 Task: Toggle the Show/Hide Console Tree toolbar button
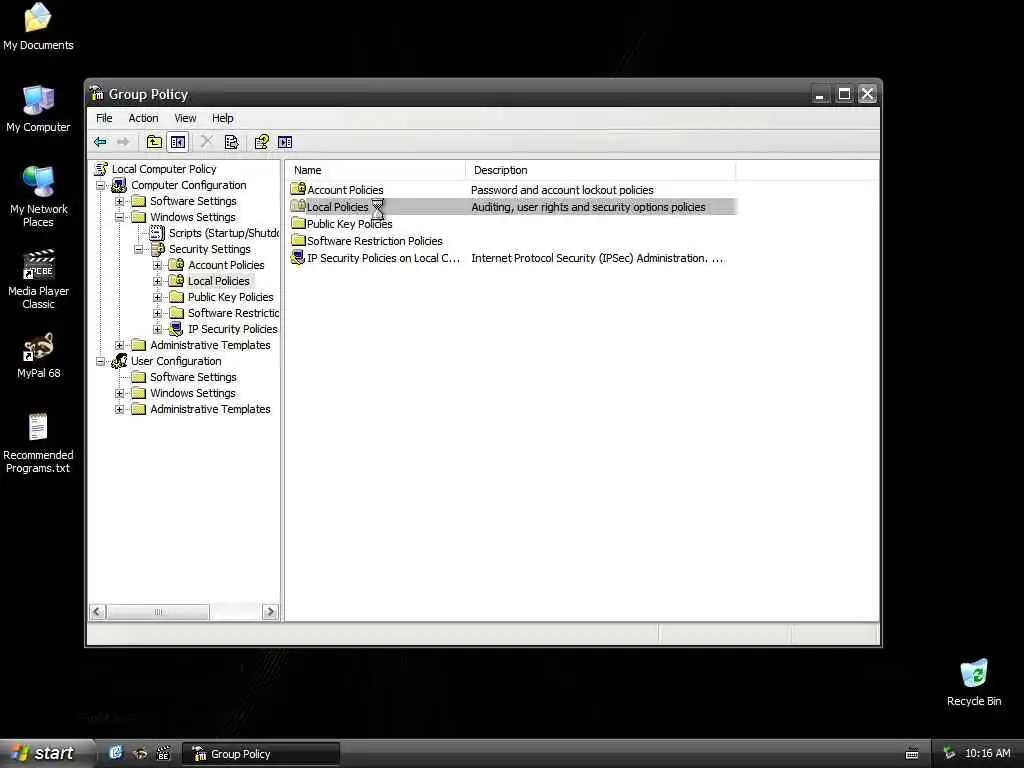[x=178, y=142]
